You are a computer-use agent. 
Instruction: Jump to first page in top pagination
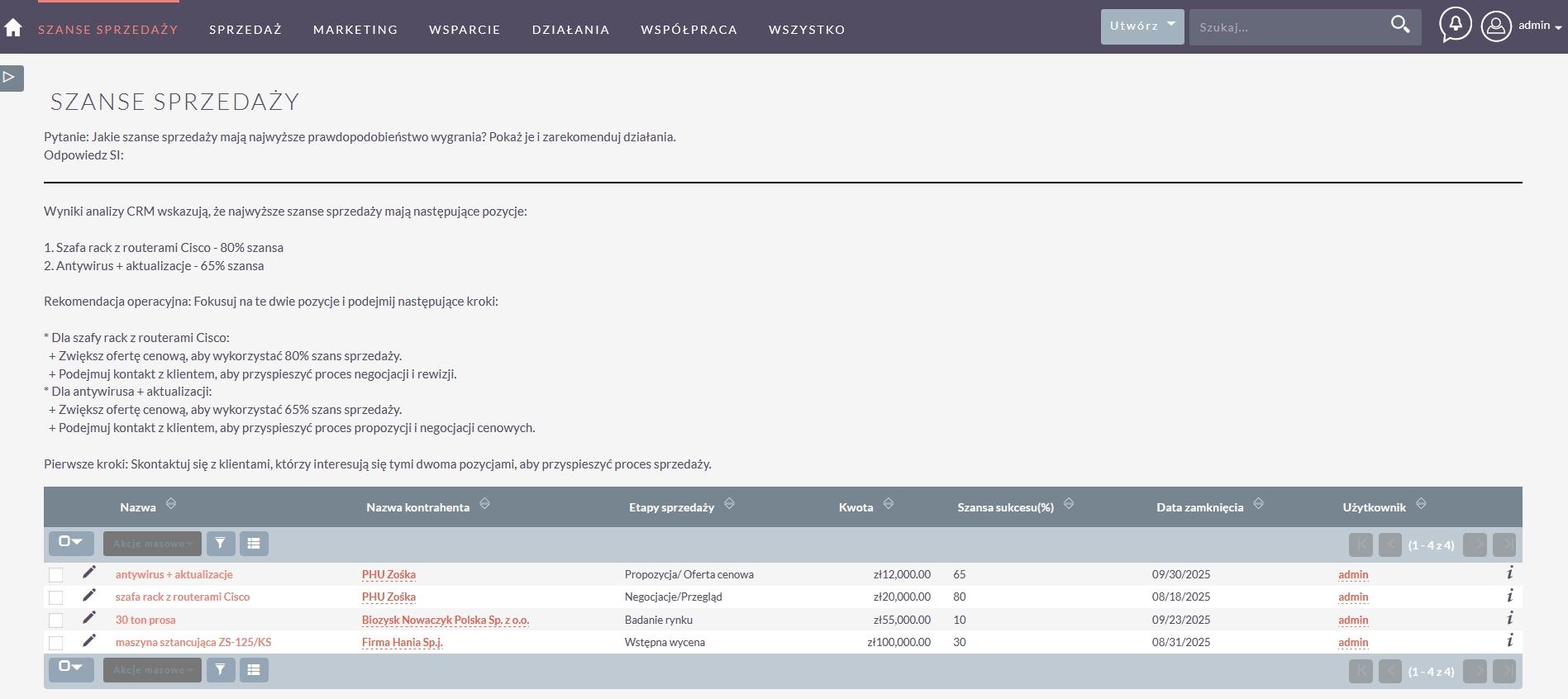1361,544
